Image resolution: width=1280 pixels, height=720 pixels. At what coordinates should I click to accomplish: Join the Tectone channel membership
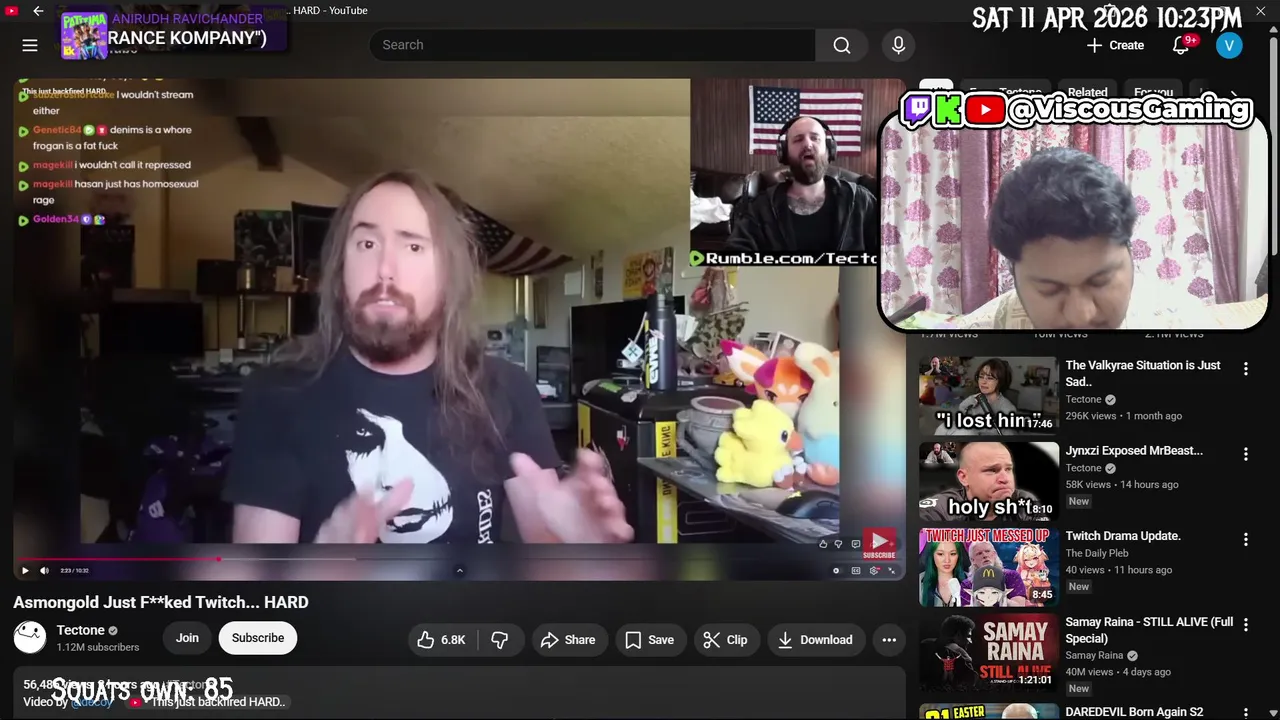pos(188,638)
